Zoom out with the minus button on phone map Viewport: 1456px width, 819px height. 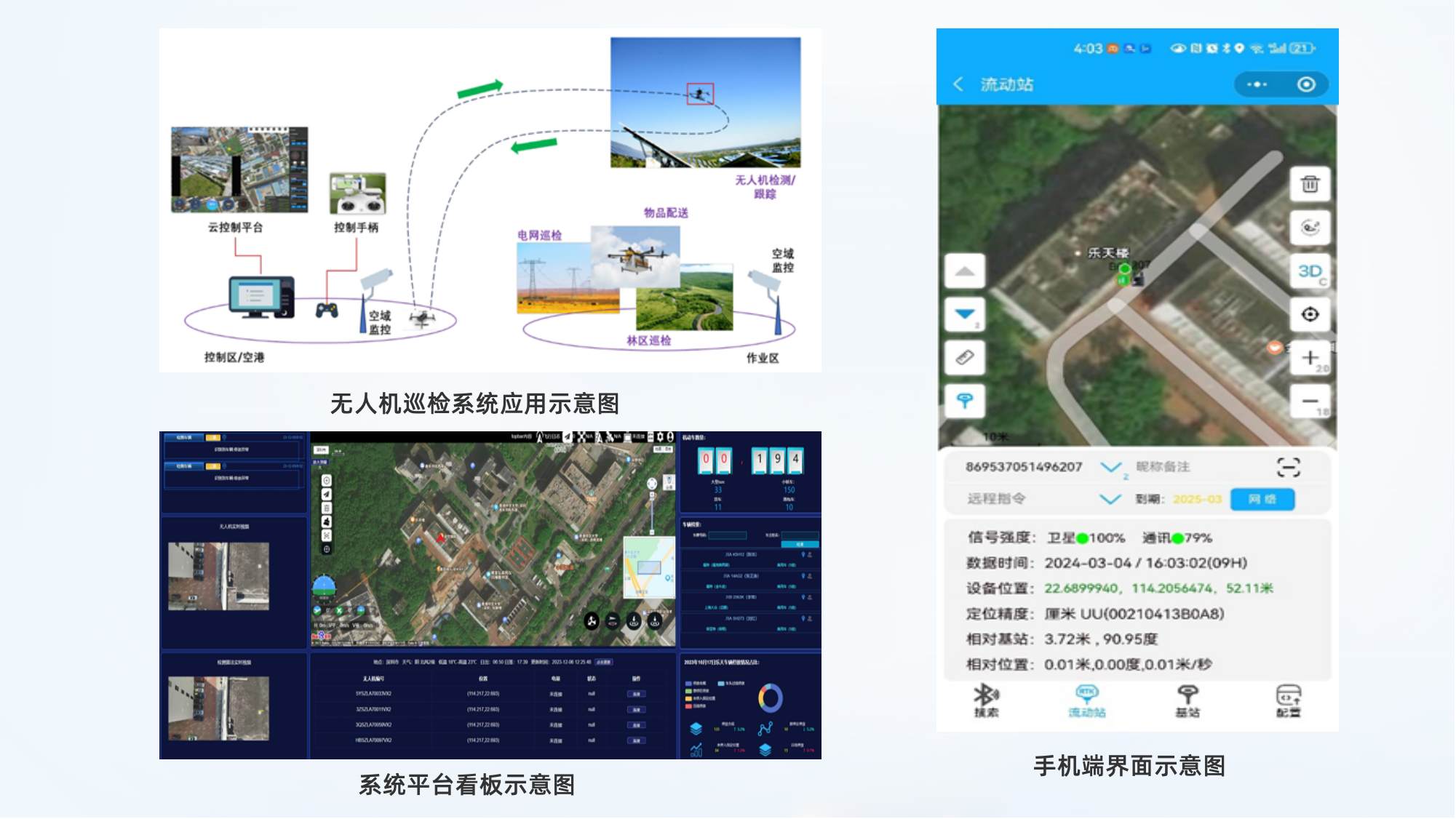tap(1310, 401)
